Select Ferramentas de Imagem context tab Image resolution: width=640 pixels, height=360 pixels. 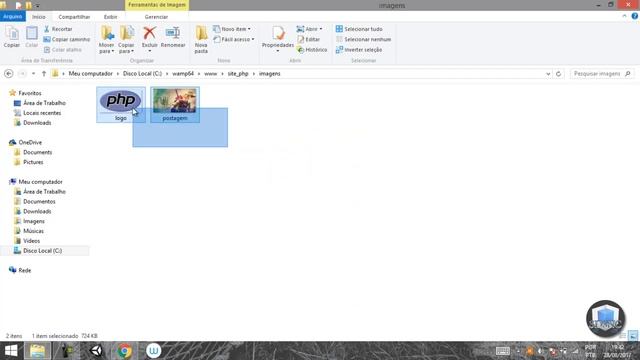[157, 5]
